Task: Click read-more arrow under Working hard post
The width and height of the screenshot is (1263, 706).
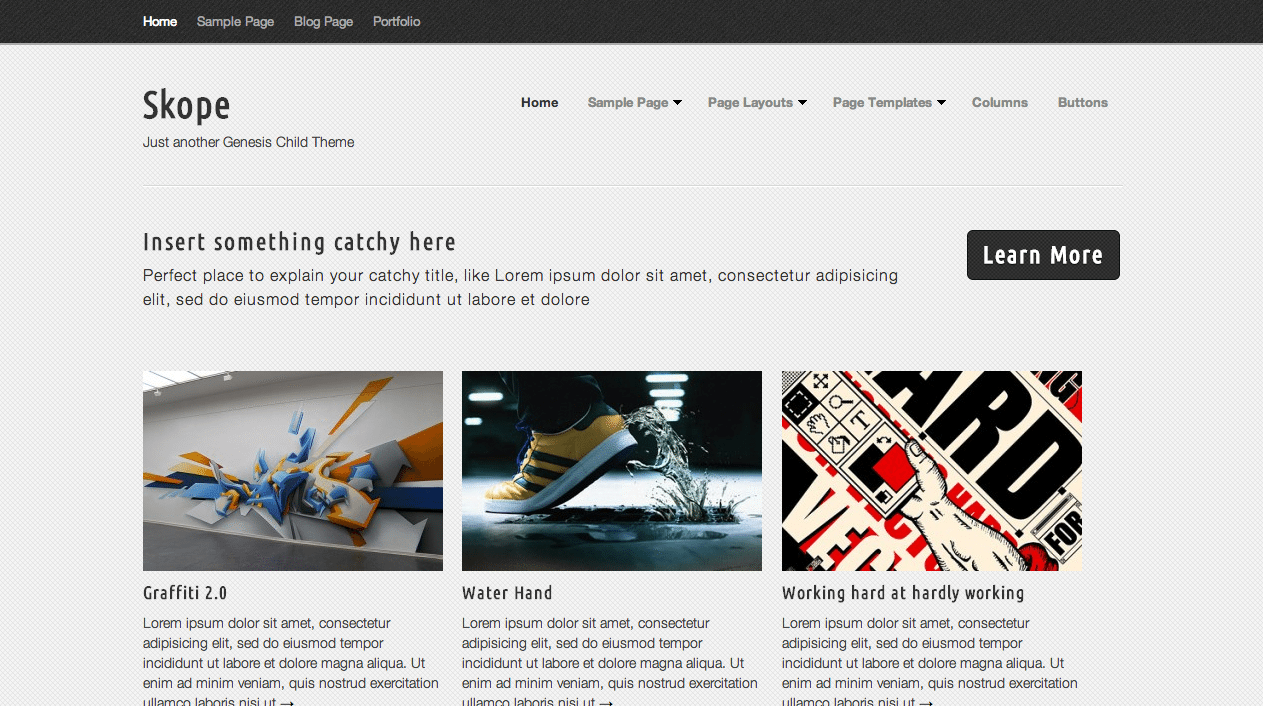Action: point(926,702)
